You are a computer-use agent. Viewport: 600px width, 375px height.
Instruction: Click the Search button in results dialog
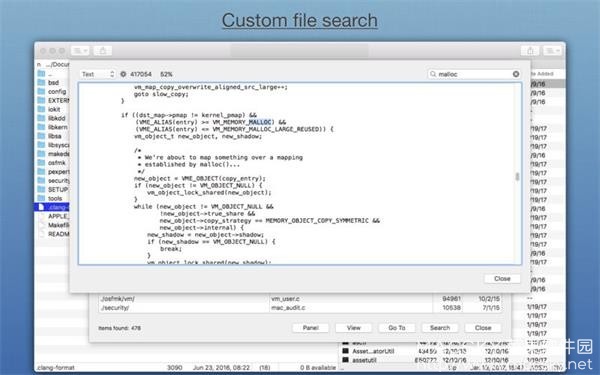[x=440, y=328]
